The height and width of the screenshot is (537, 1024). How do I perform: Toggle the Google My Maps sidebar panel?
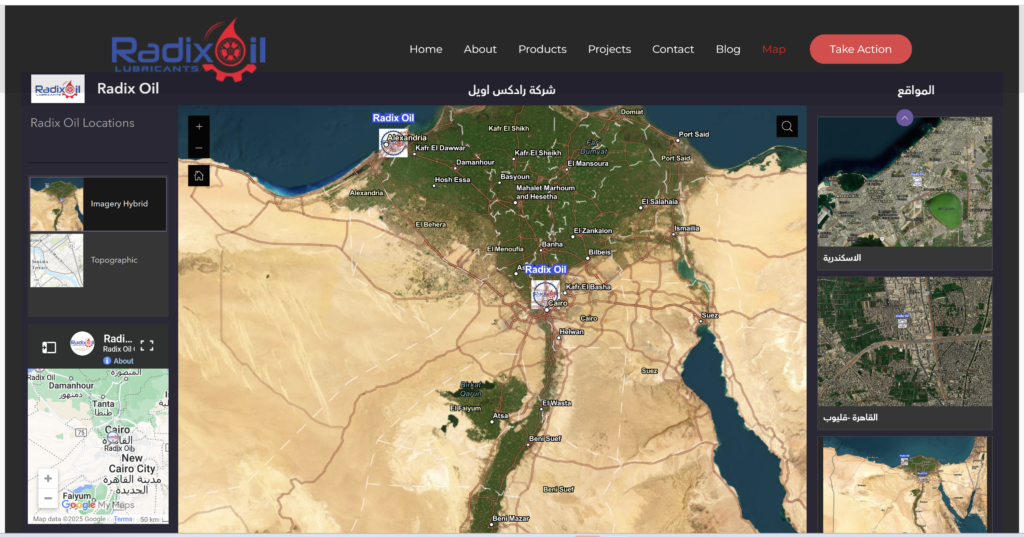49,347
